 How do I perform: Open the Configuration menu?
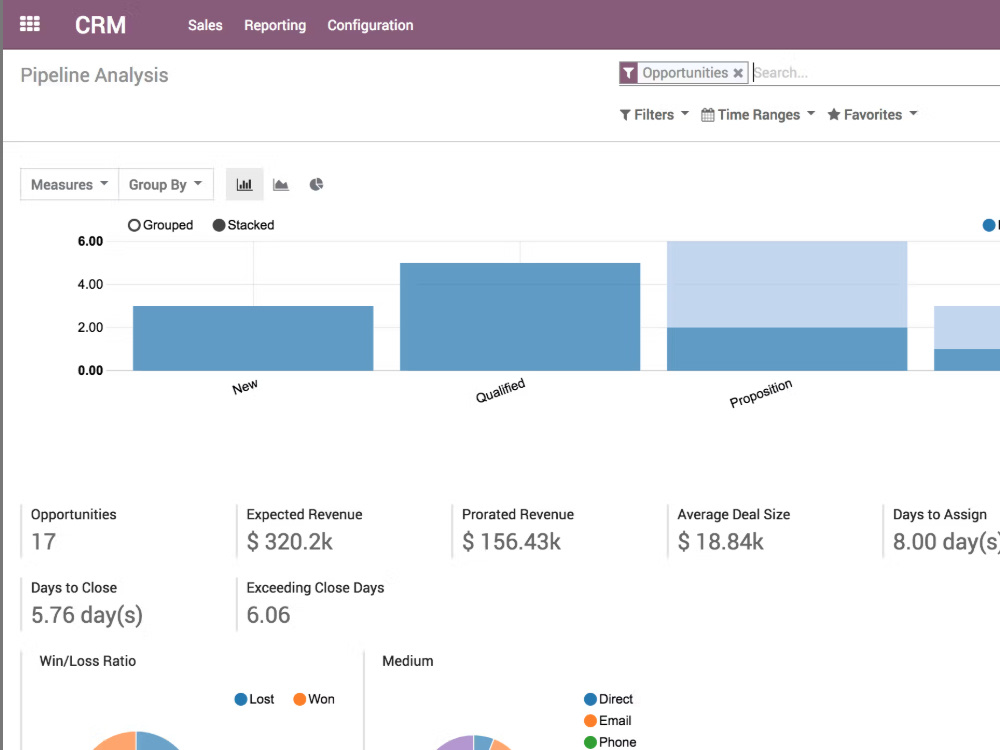tap(371, 26)
